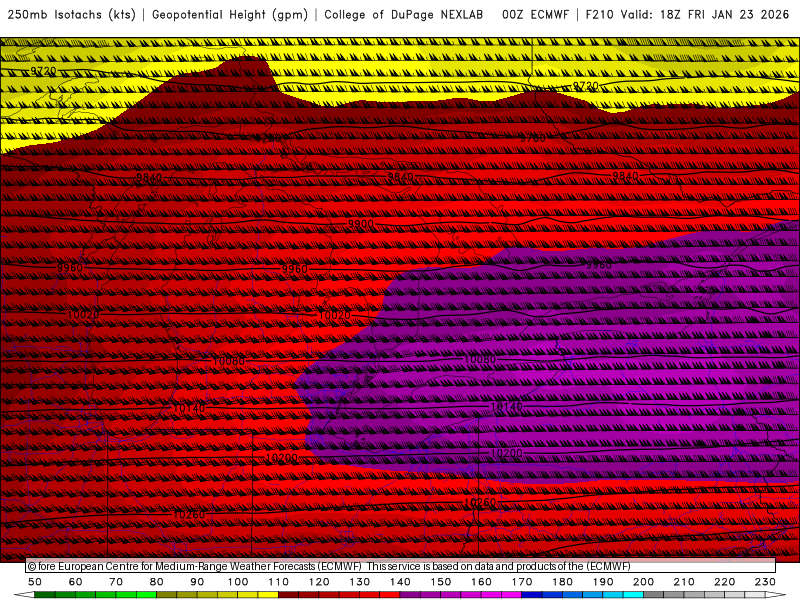Click the 170 value on the color scale

(521, 582)
